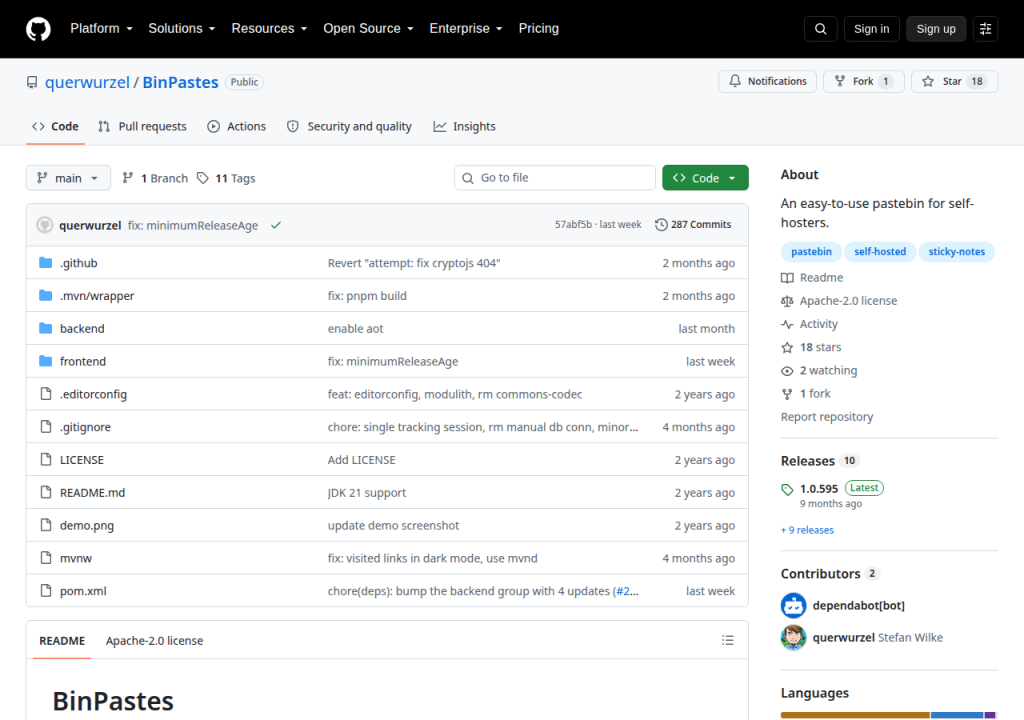This screenshot has height=720, width=1024.
Task: Click the Sign up button
Action: [936, 29]
